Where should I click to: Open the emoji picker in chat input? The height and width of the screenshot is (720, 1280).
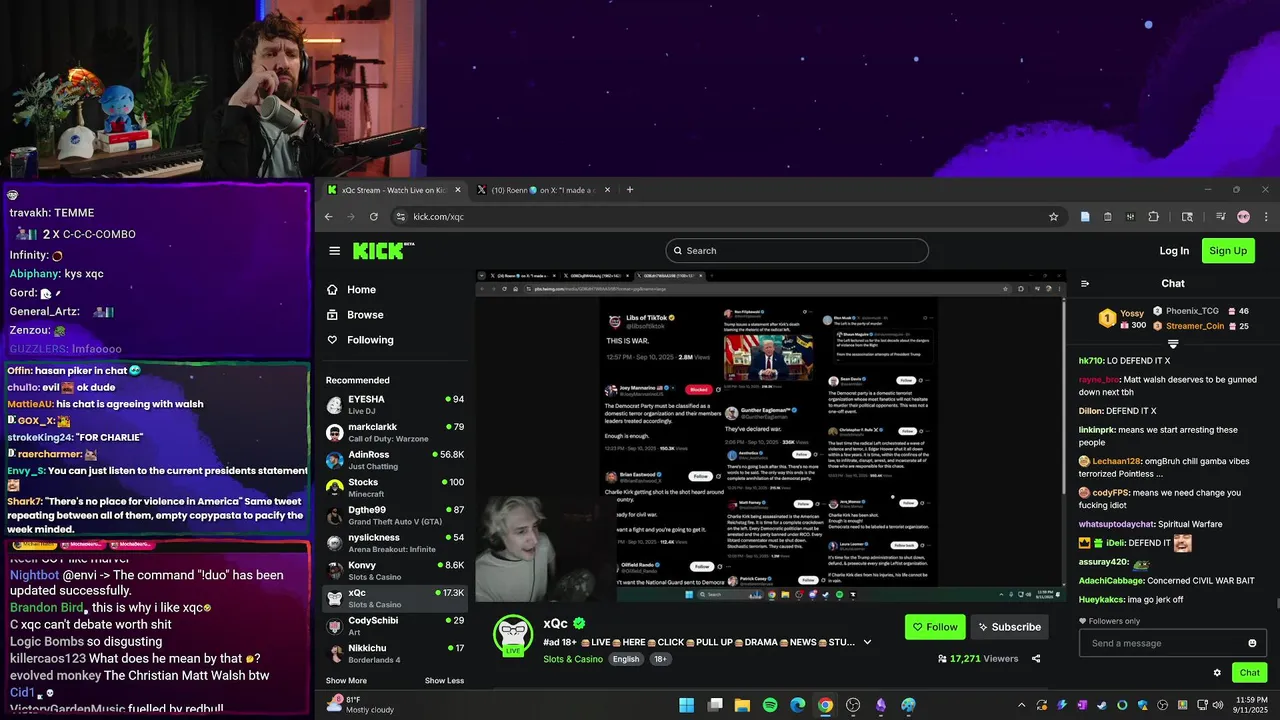click(1252, 643)
